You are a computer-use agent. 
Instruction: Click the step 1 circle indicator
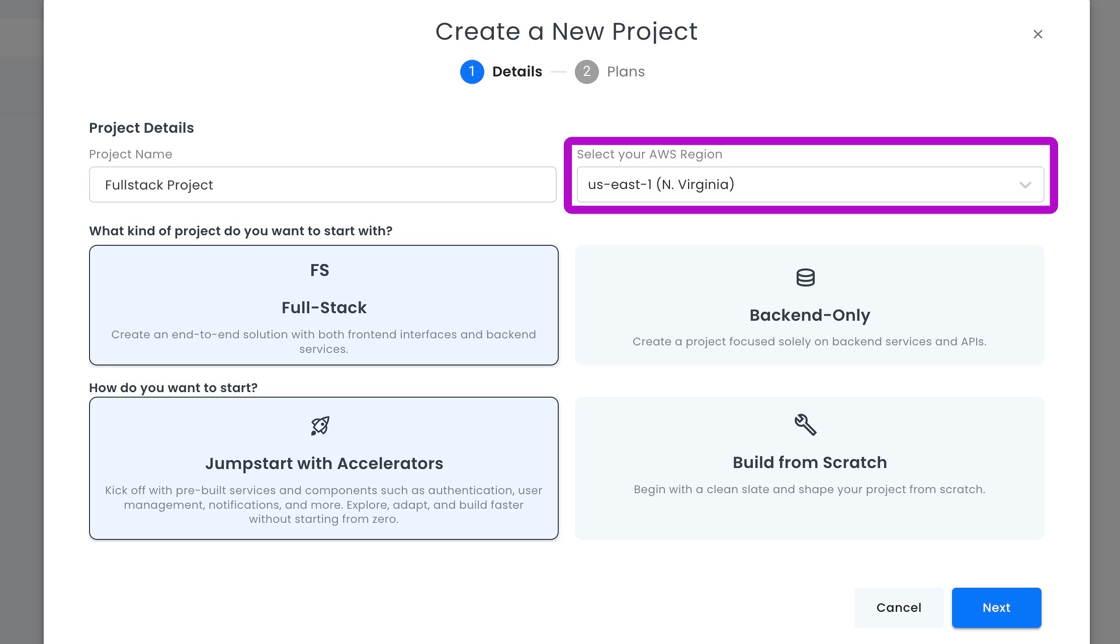coord(472,72)
